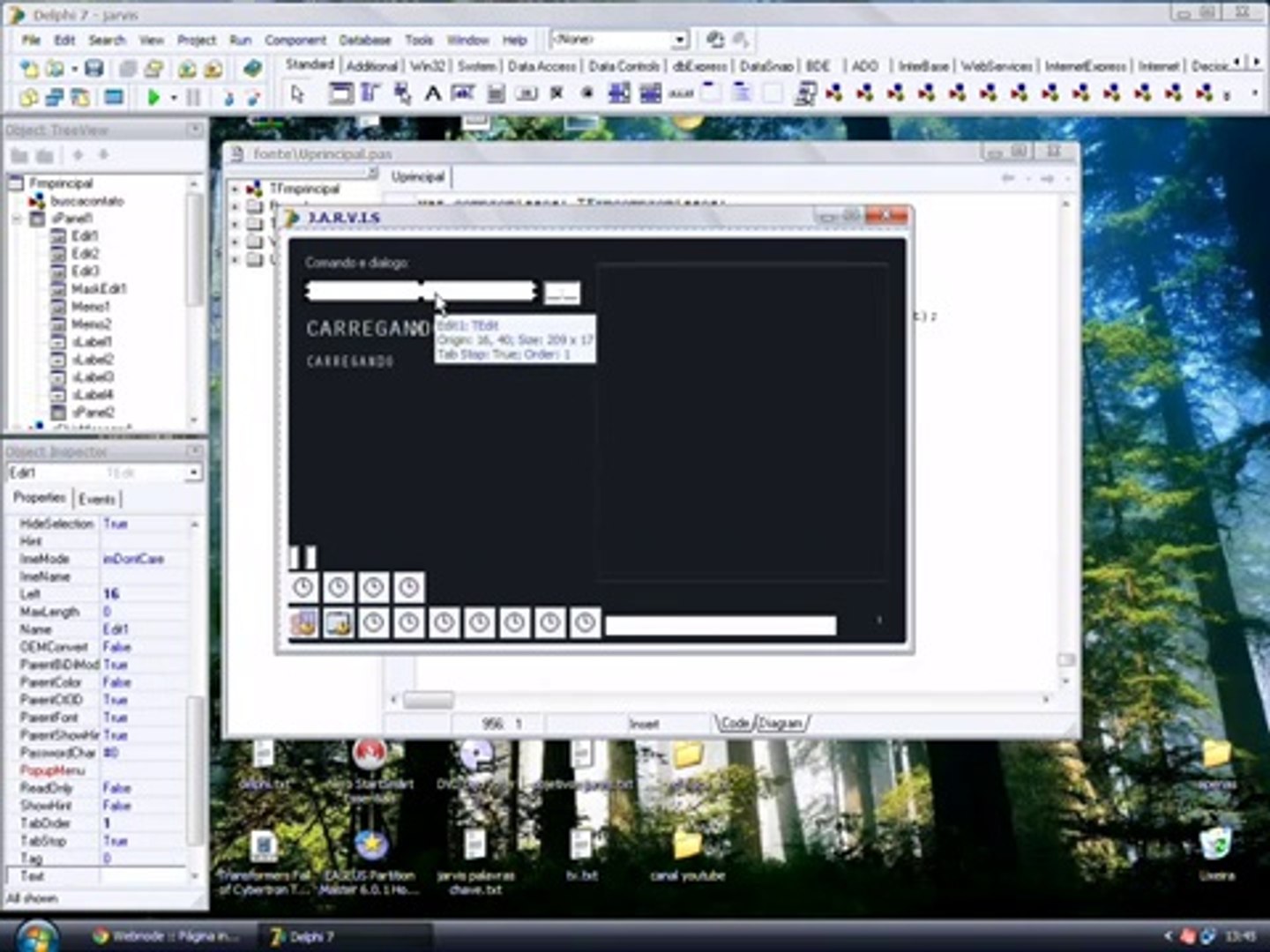Click the Save All toolbar icon
Screen dimensions: 1270x952
coord(127,68)
